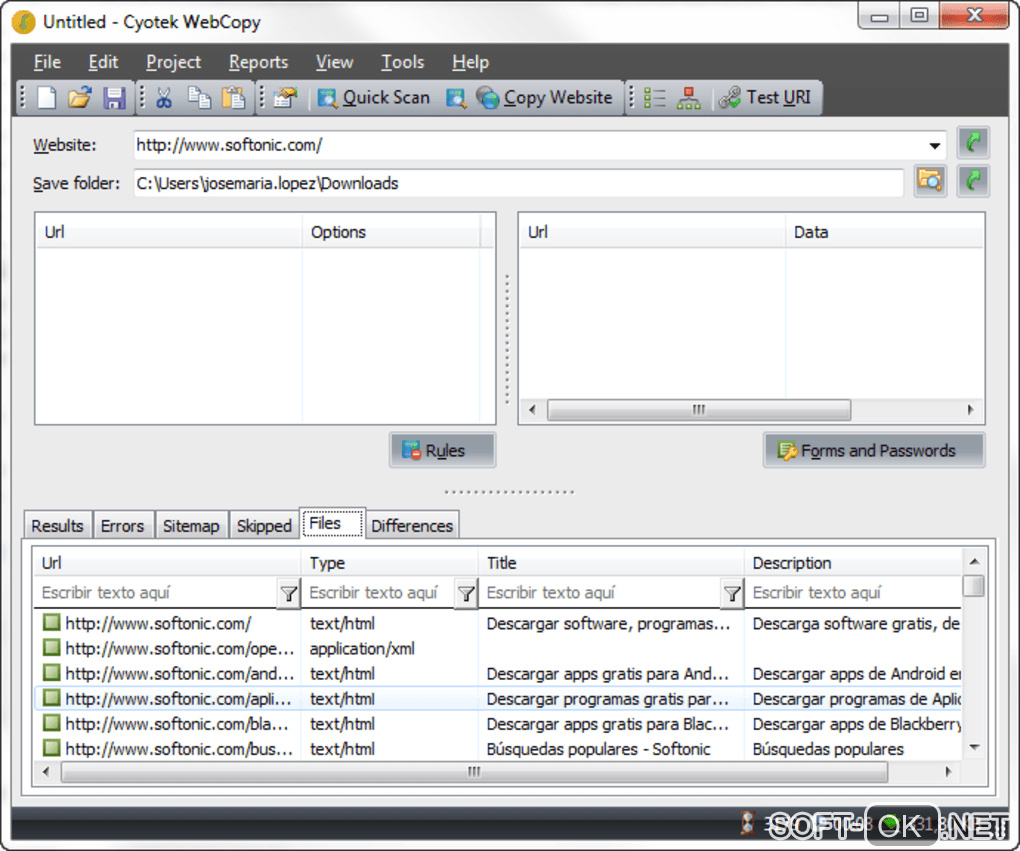Open the Edit menu

[x=103, y=62]
